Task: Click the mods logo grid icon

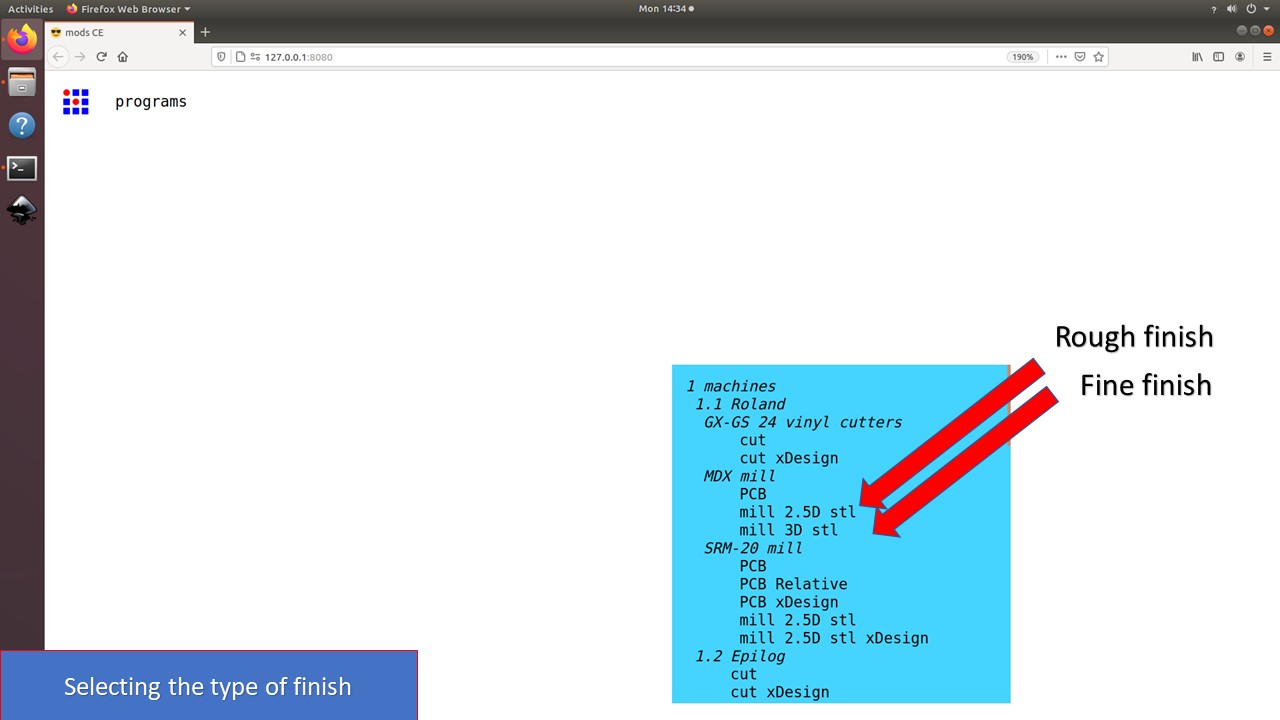Action: pos(76,101)
